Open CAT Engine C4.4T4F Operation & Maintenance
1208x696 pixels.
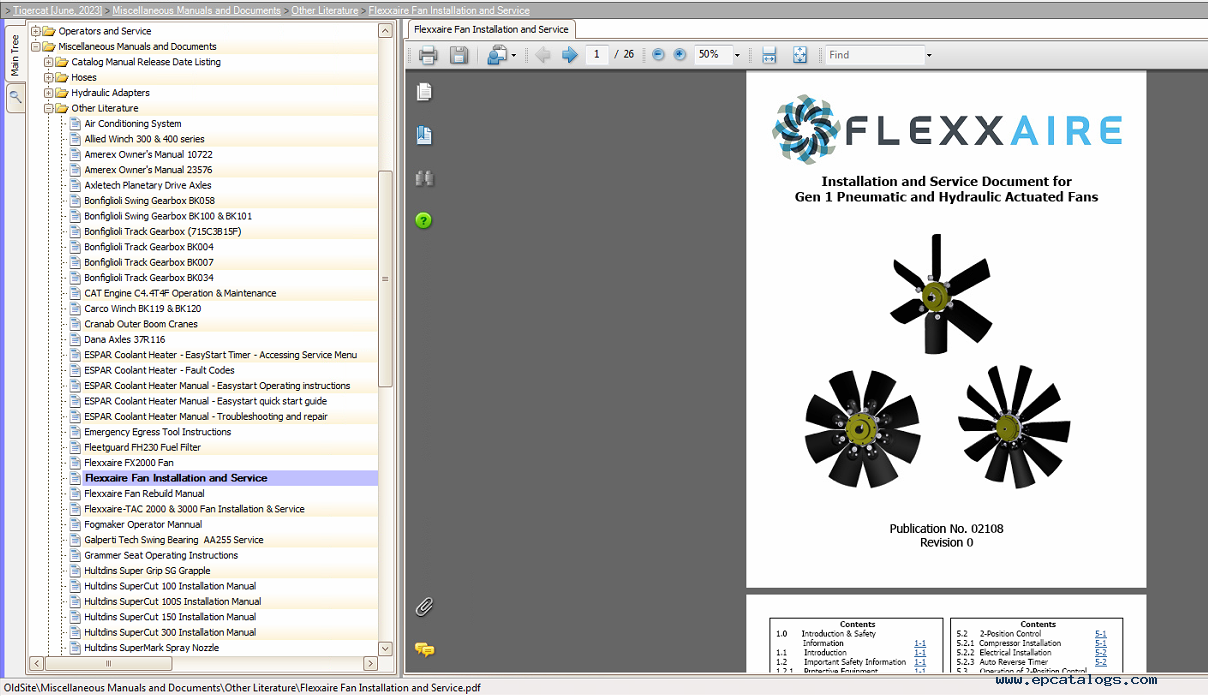click(180, 293)
